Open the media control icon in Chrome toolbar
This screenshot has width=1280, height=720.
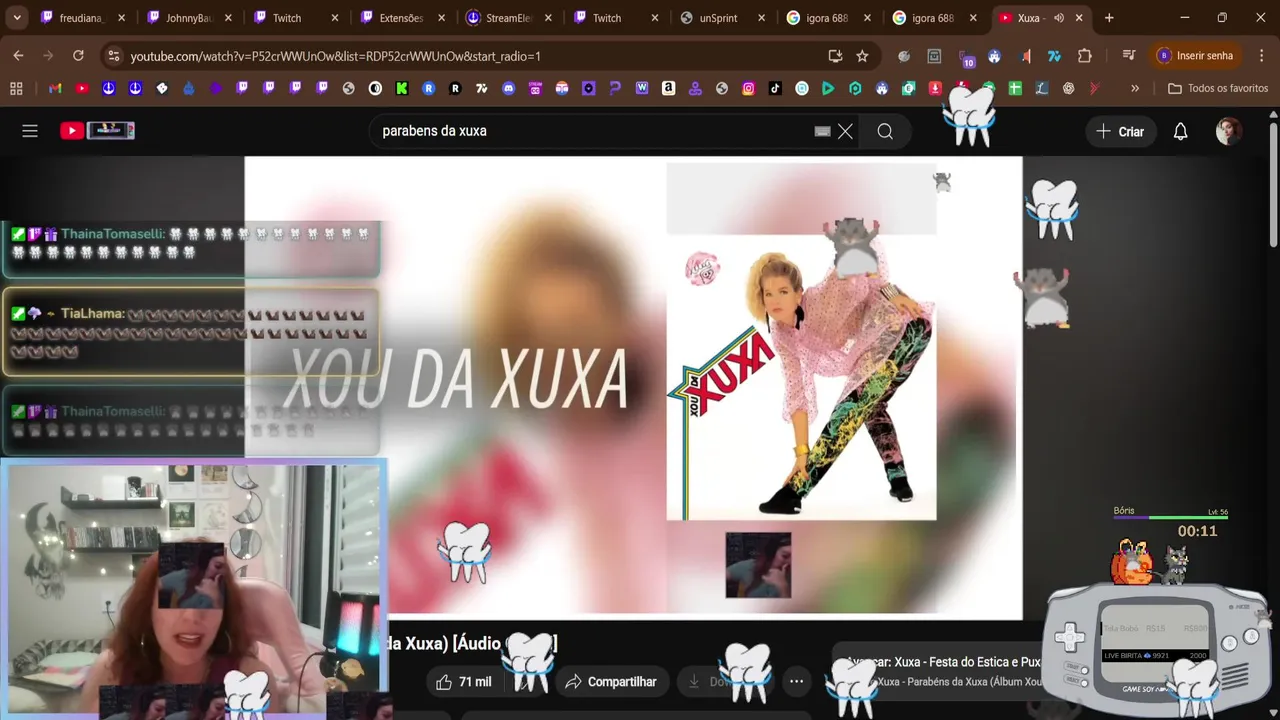(x=1128, y=56)
